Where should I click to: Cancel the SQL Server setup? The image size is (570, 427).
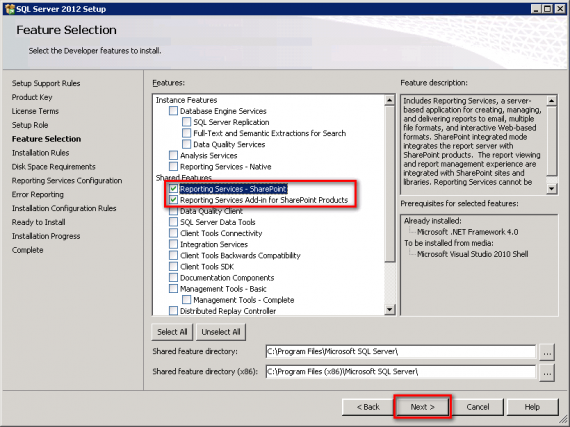(x=478, y=407)
